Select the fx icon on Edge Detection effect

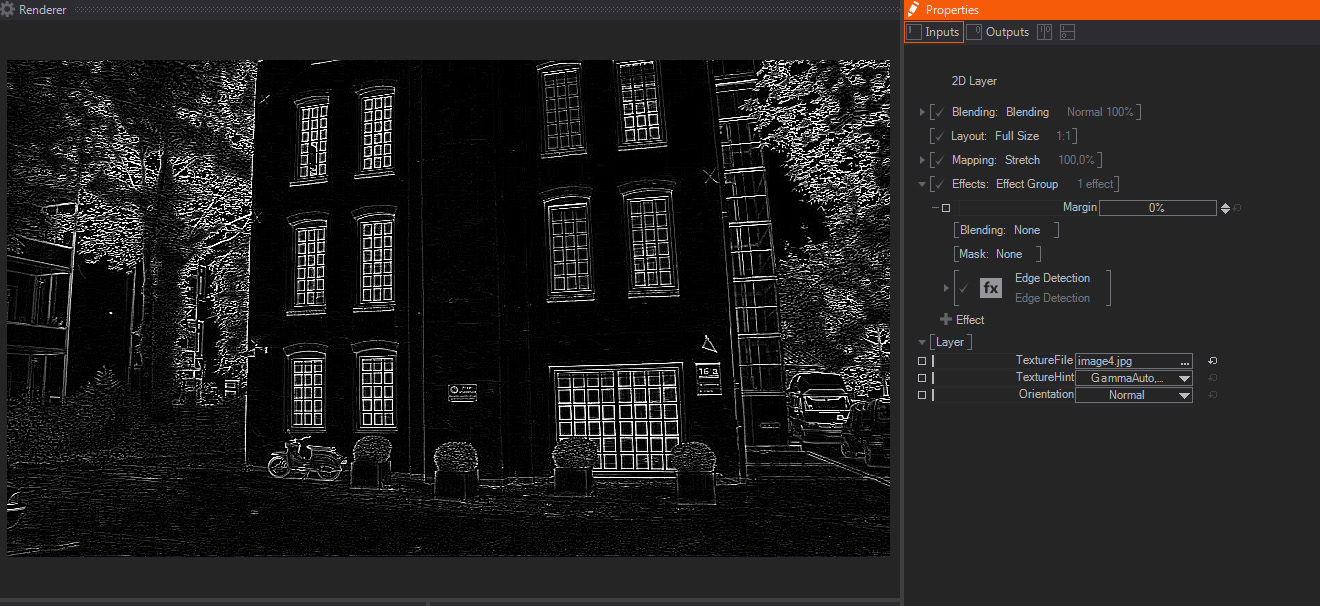pos(990,287)
